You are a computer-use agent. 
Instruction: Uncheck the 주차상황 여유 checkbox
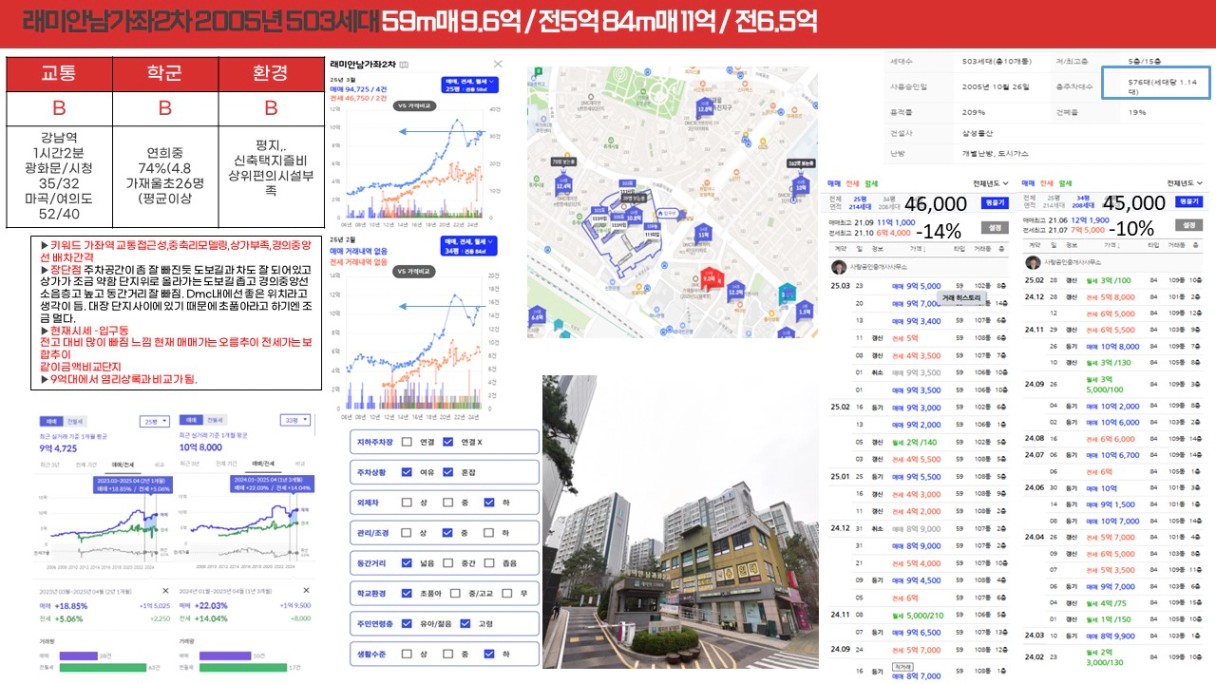point(406,473)
